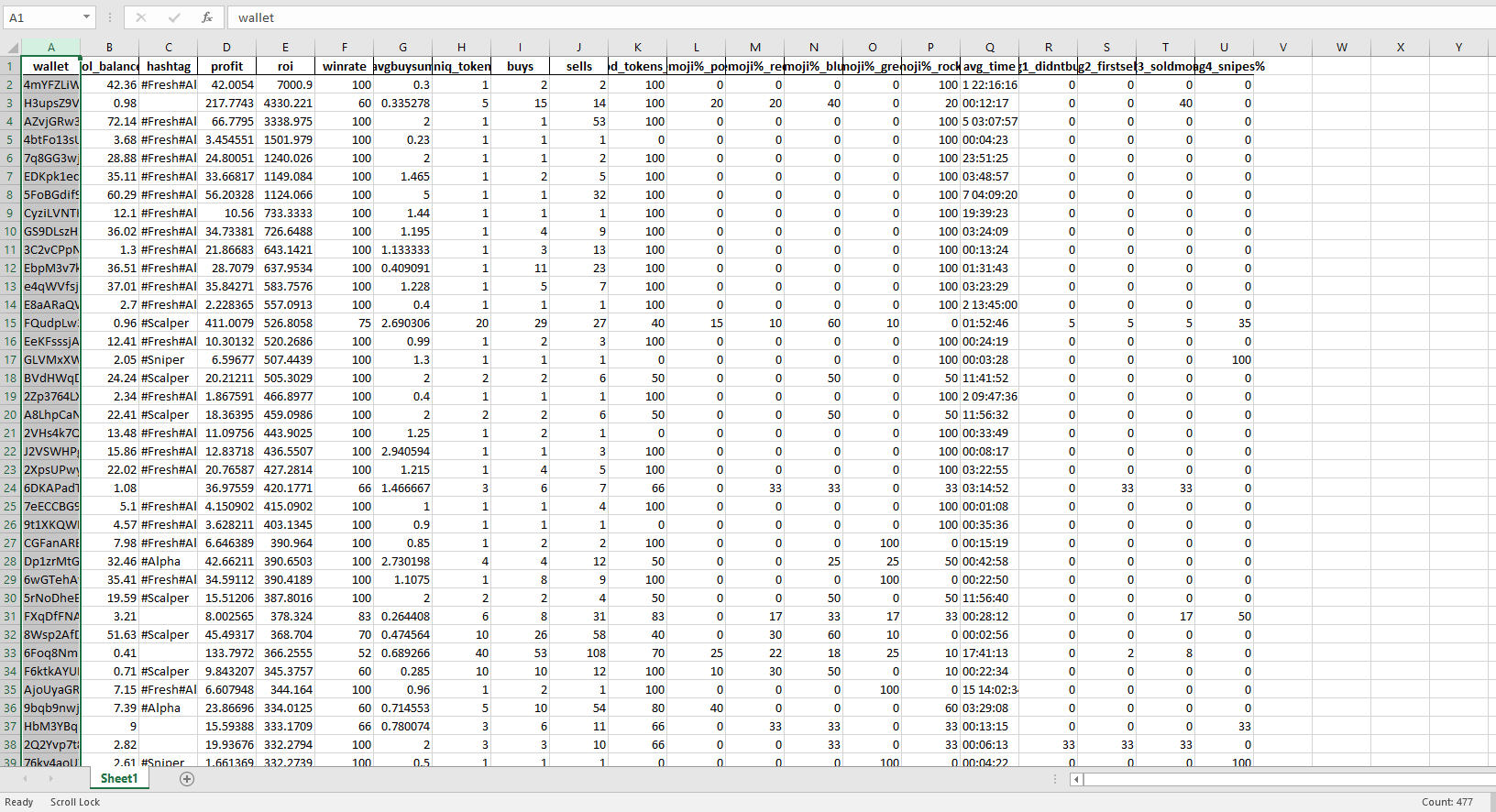Screen dimensions: 1496x812
Task: Click inside the formula bar showing wallet
Action: coord(825,17)
